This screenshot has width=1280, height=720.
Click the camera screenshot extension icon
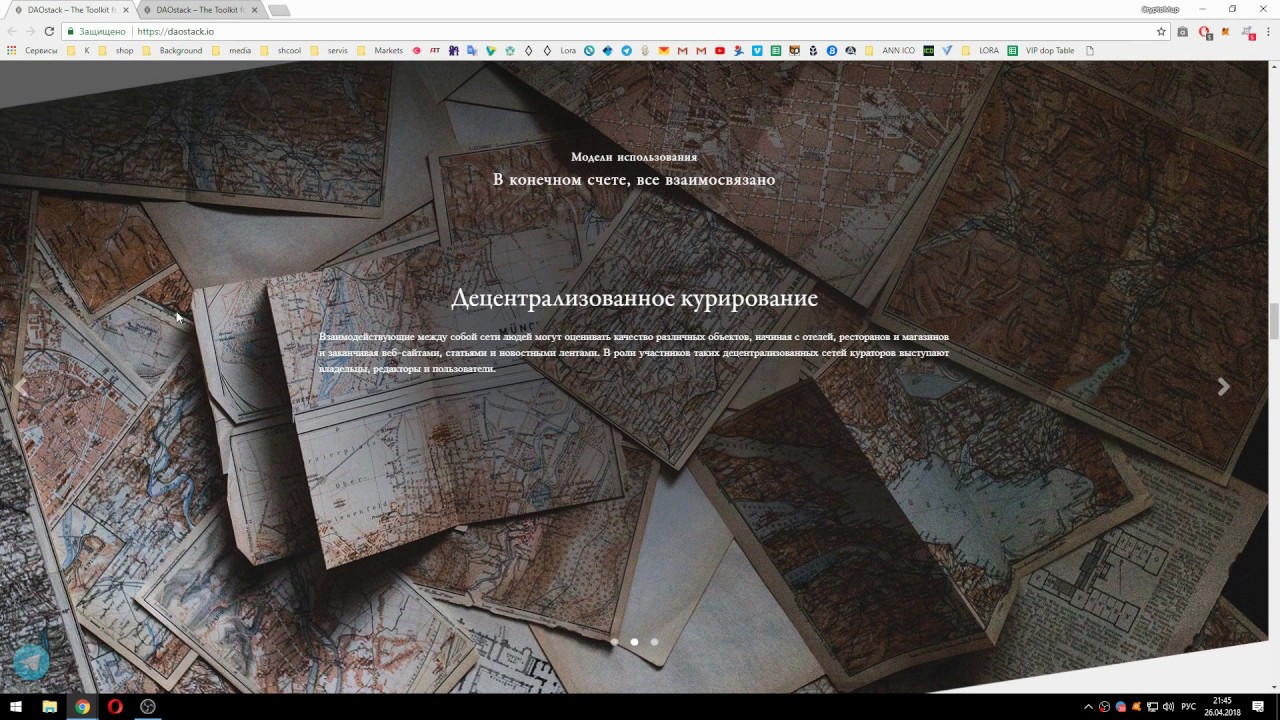point(1183,31)
